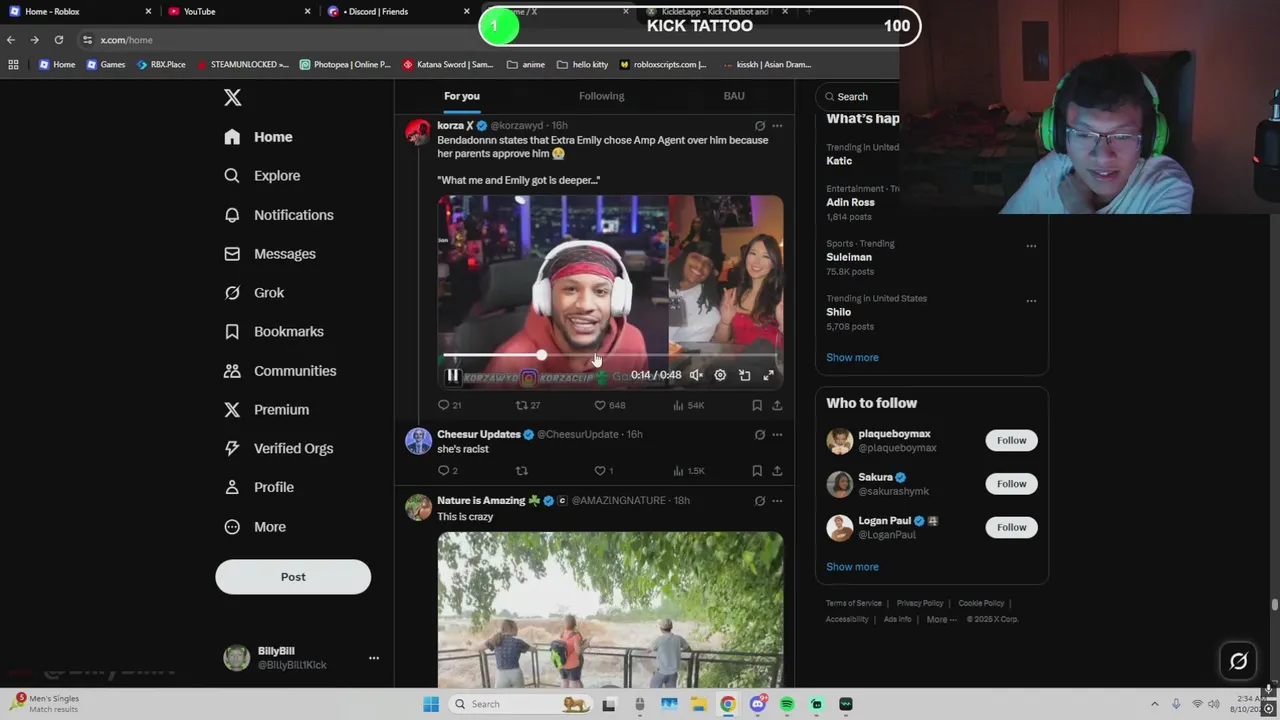Open Grok action on Nature is Amazing post
The height and width of the screenshot is (720, 1280).
pyautogui.click(x=760, y=501)
